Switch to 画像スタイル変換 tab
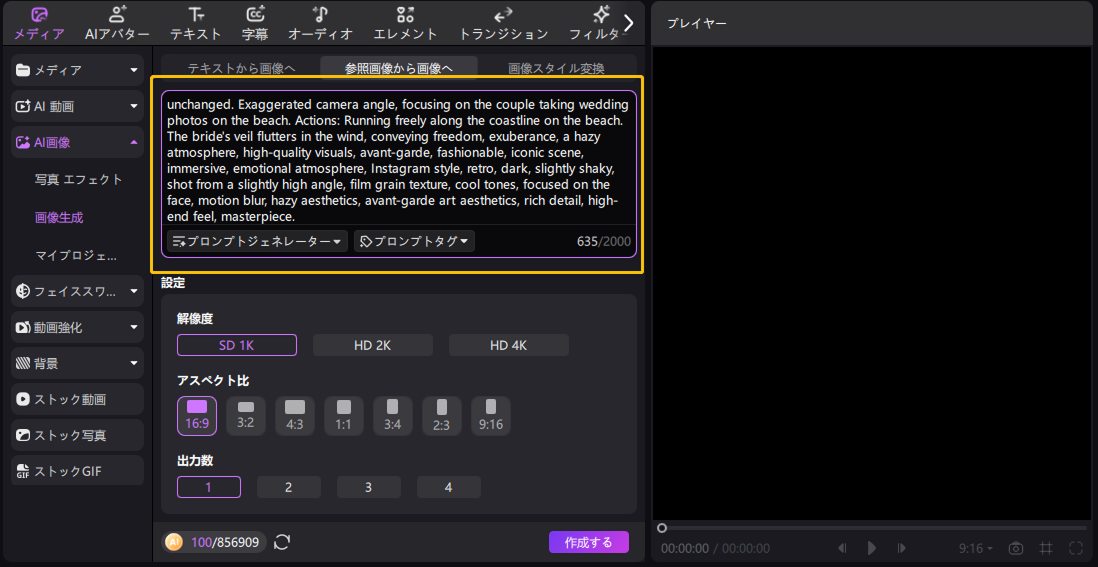 [556, 68]
